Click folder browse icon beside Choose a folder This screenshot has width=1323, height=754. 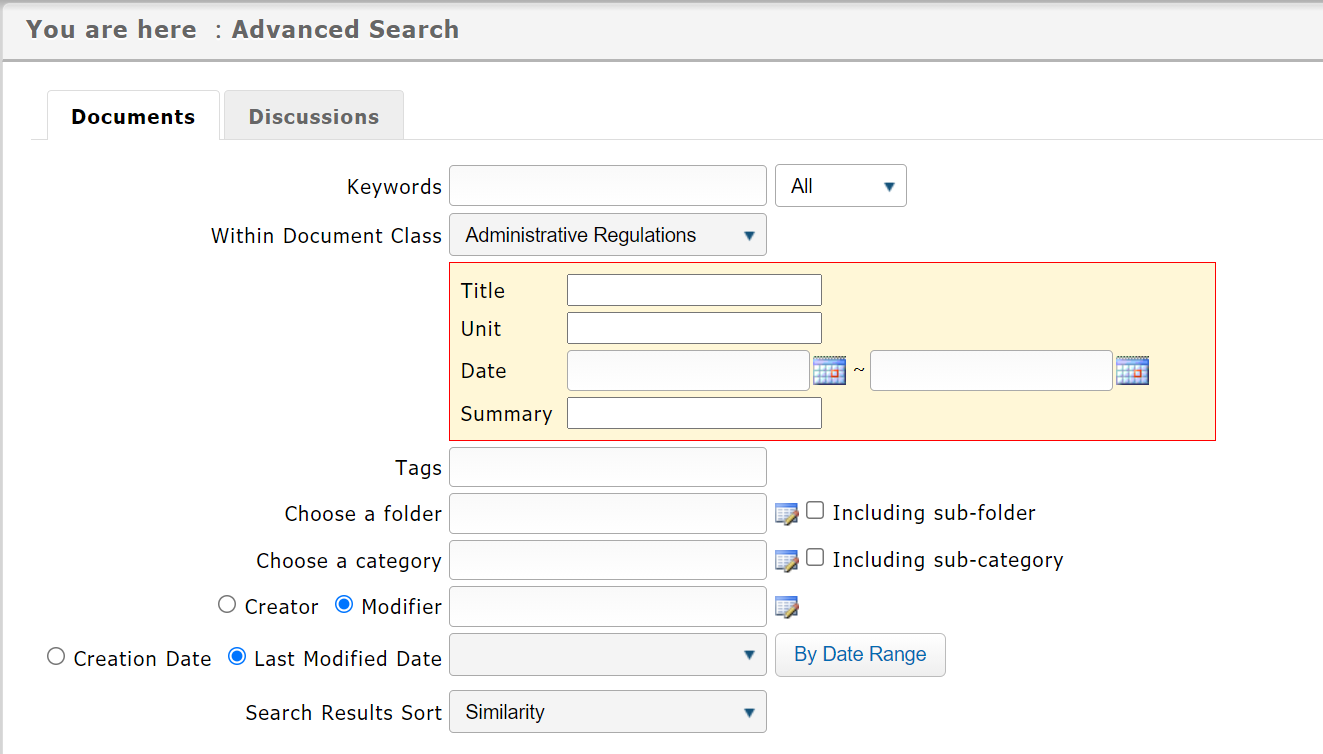pyautogui.click(x=787, y=514)
